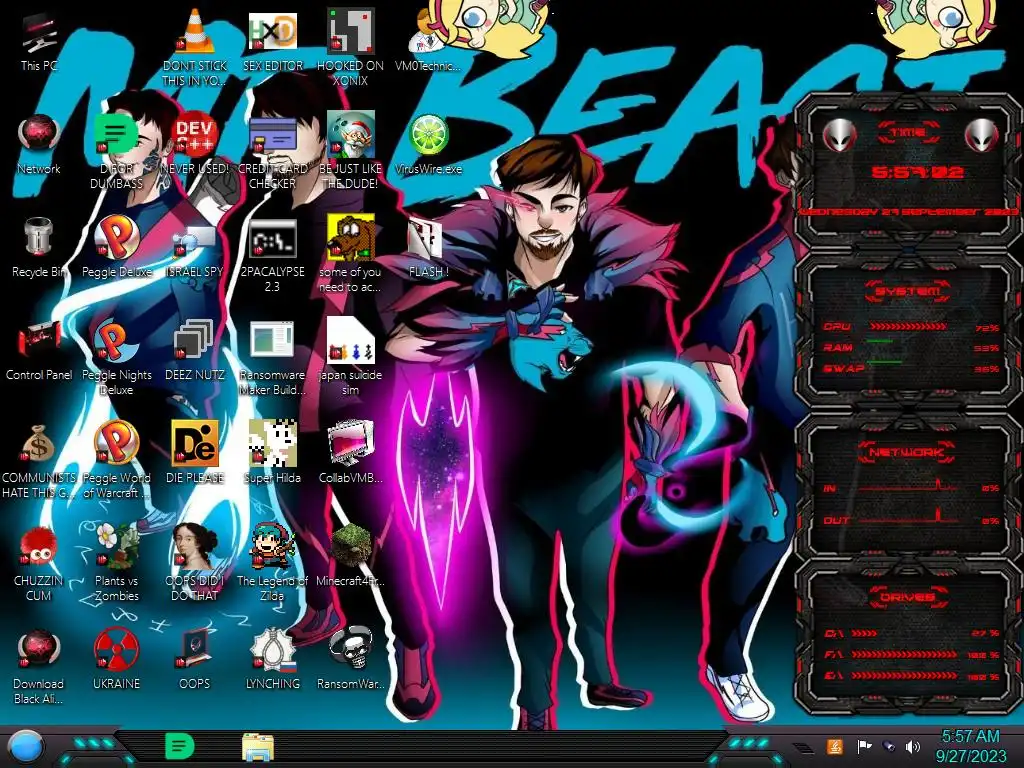This screenshot has height=768, width=1024.
Task: Open the volume speaker tray icon
Action: tap(912, 746)
